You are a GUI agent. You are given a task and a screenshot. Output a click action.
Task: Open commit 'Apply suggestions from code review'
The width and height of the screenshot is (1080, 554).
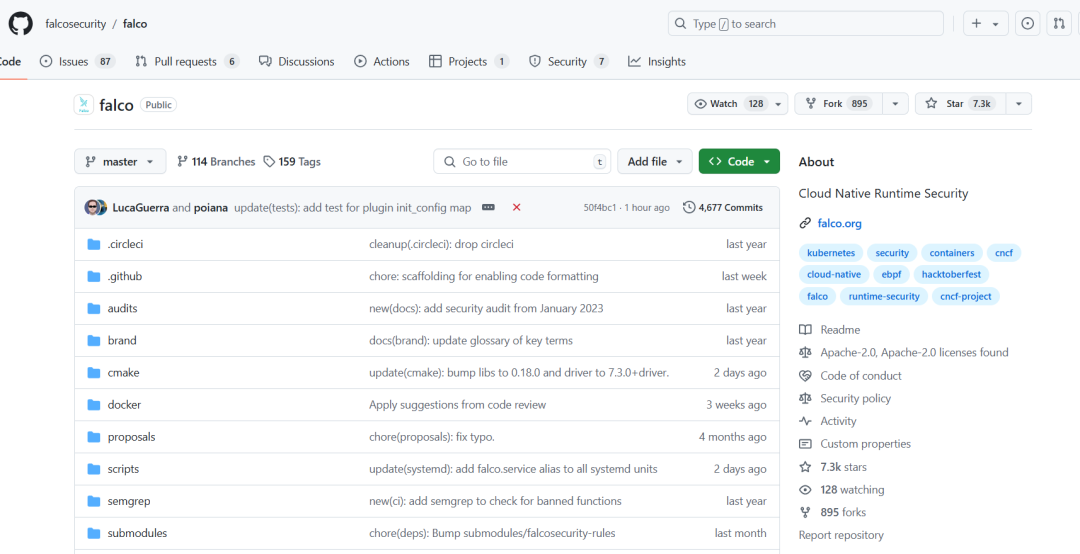[x=457, y=404]
